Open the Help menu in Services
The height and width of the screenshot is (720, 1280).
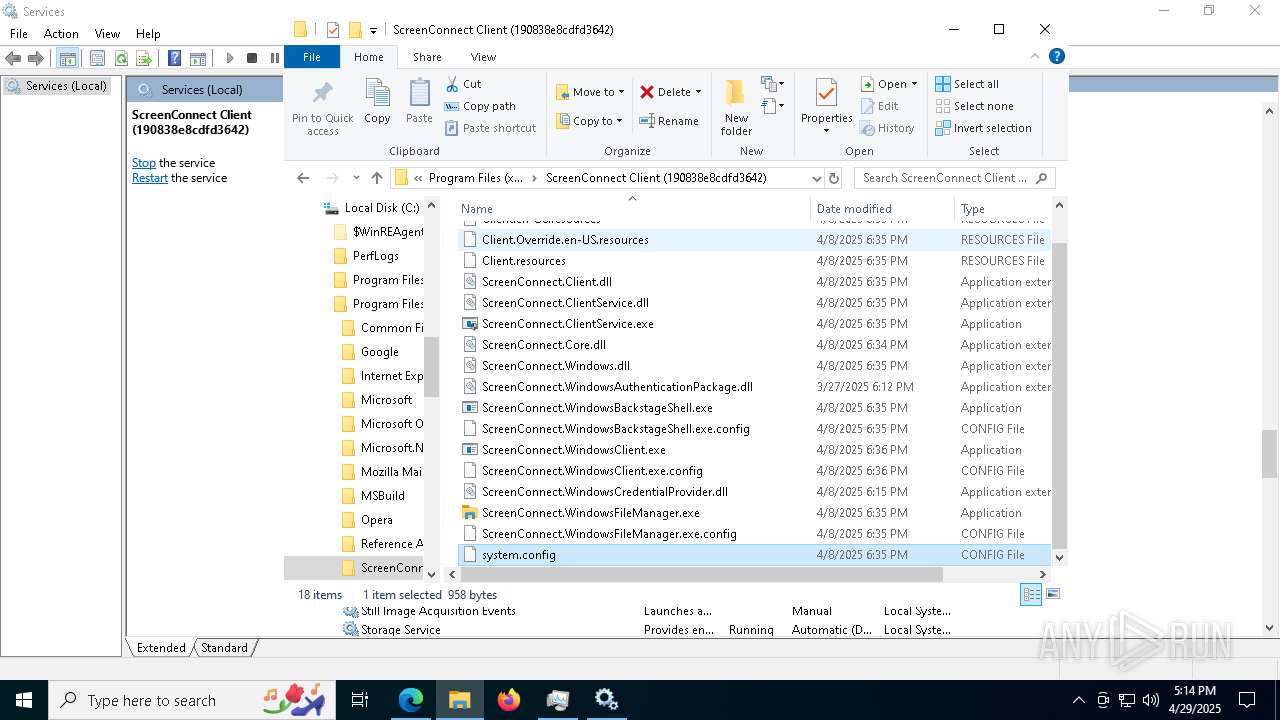[x=148, y=33]
